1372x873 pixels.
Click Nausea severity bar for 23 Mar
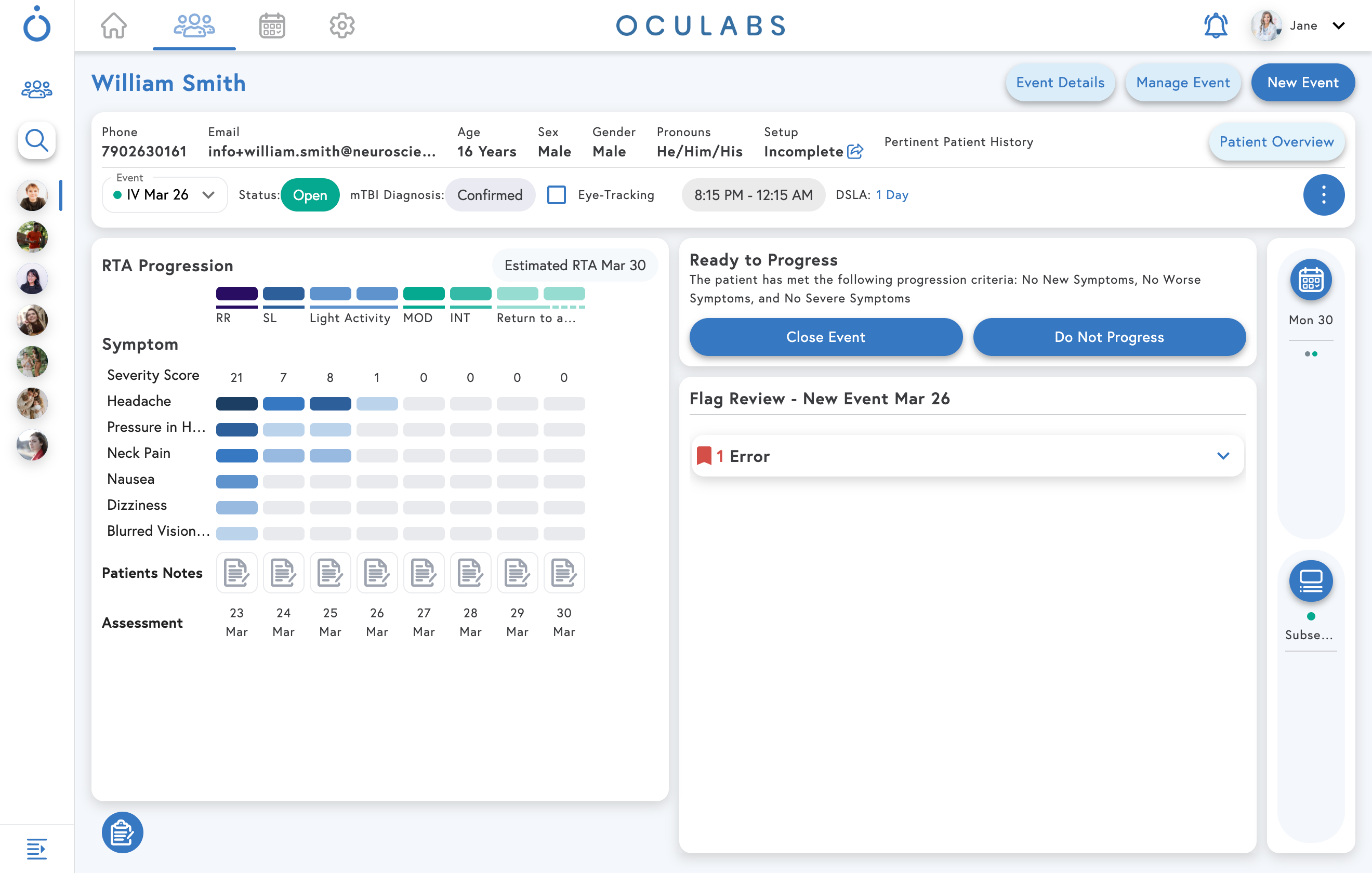point(236,482)
